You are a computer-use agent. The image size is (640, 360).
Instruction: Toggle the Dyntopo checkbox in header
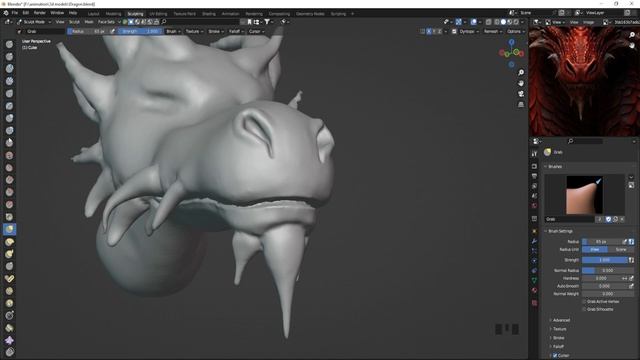pyautogui.click(x=454, y=31)
